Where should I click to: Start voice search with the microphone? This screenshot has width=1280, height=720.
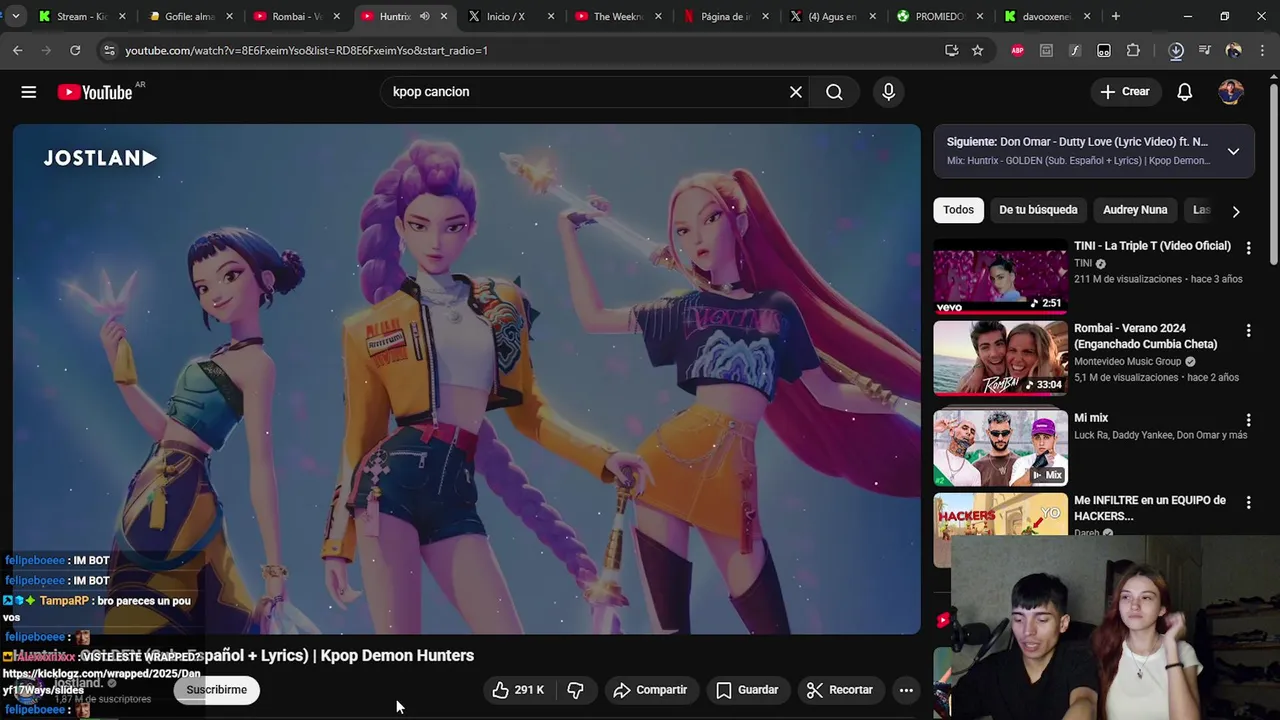click(889, 92)
